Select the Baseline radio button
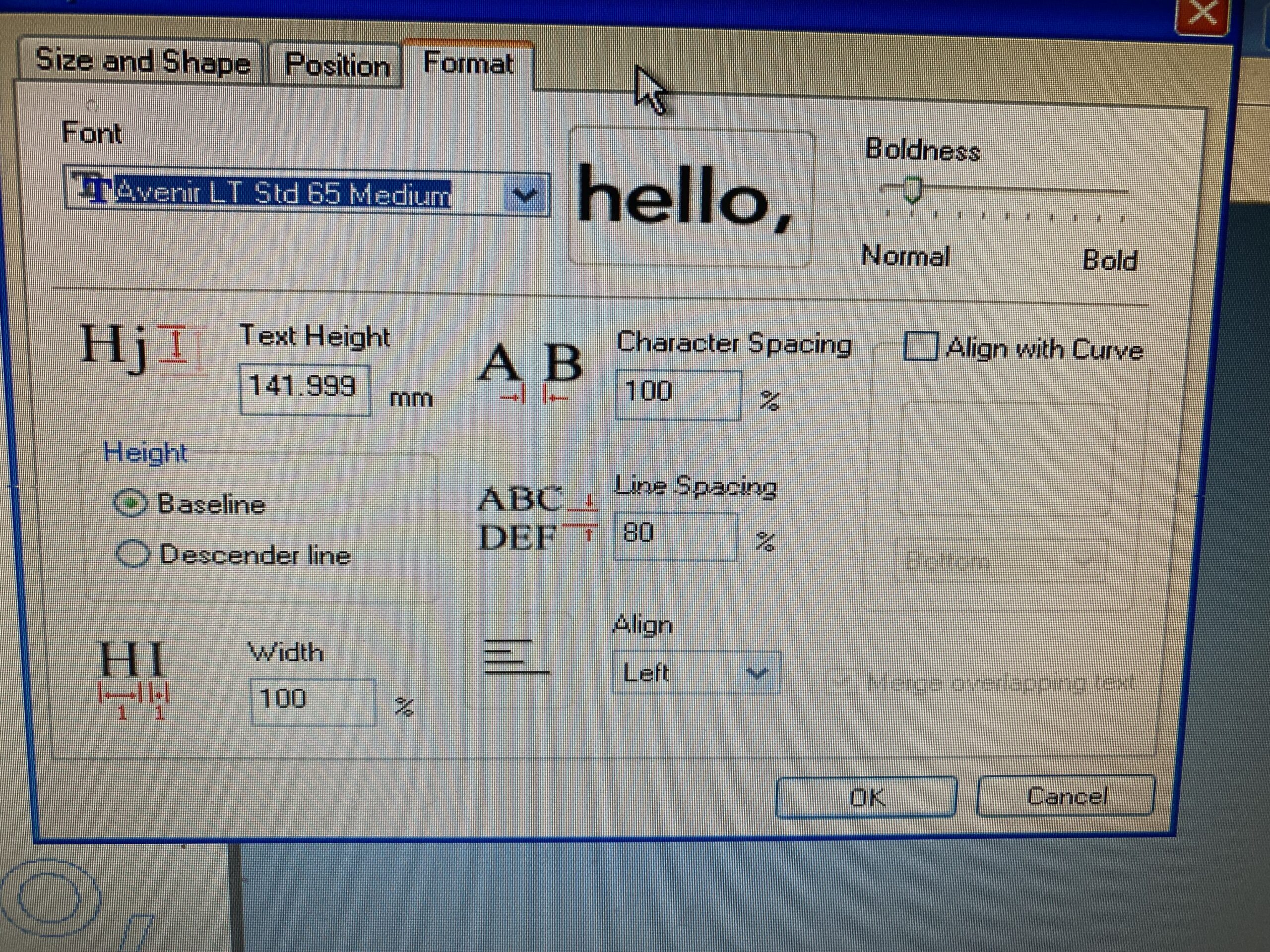The width and height of the screenshot is (1270, 952). pos(131,503)
